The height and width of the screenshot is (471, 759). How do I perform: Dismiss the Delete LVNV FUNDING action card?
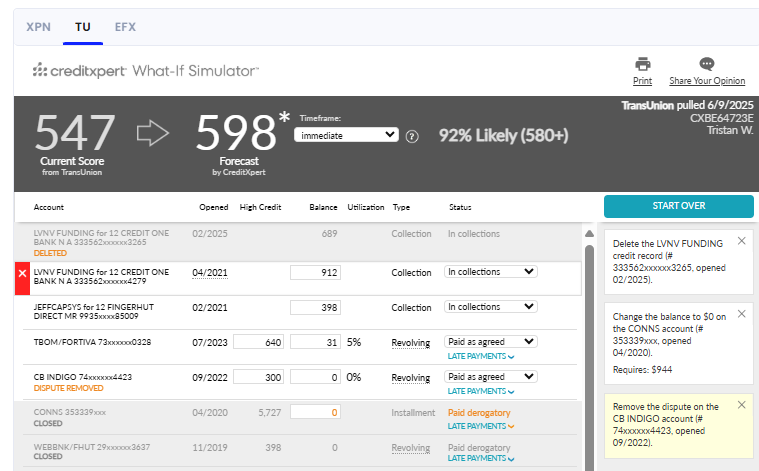[741, 241]
